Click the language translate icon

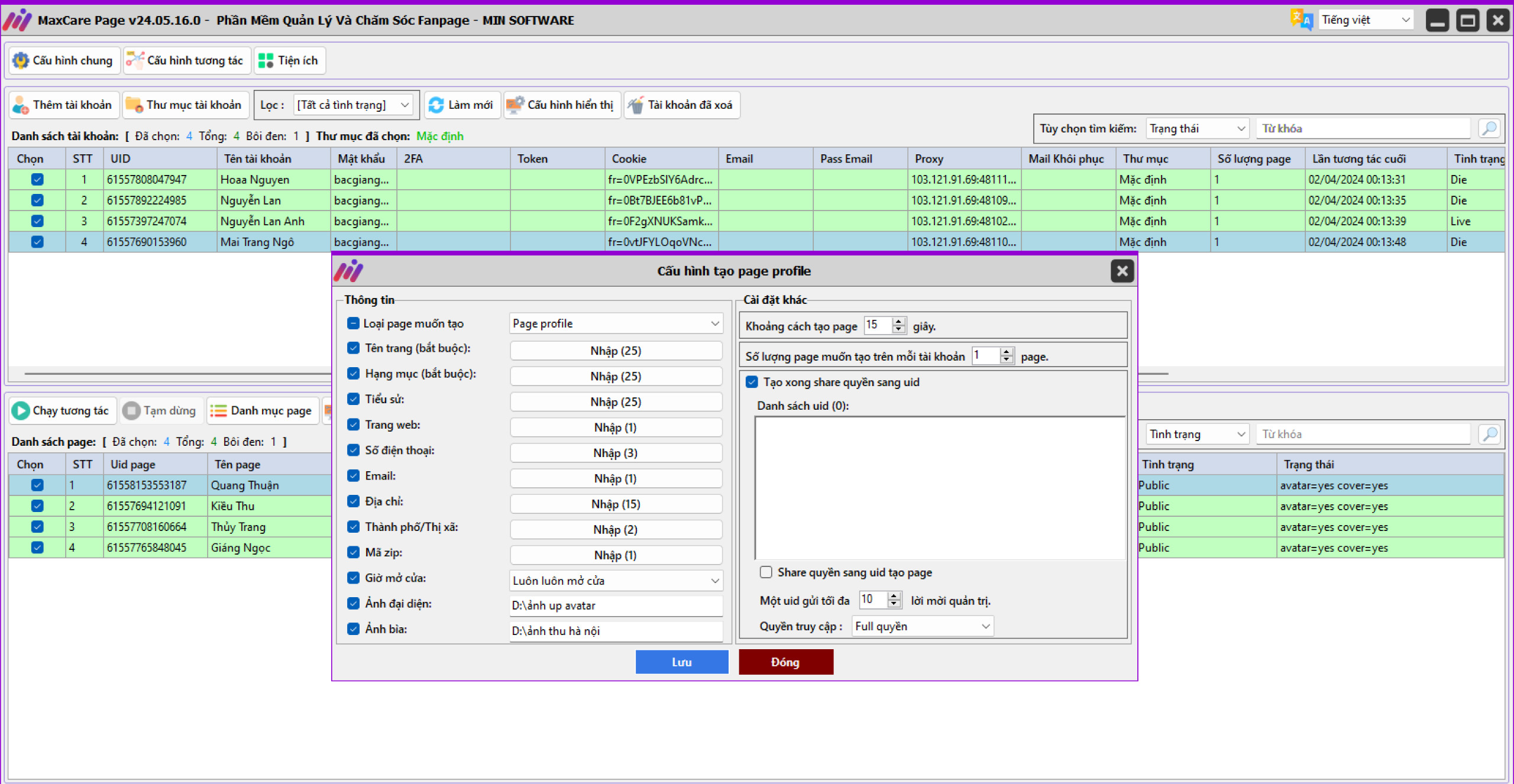[1301, 20]
